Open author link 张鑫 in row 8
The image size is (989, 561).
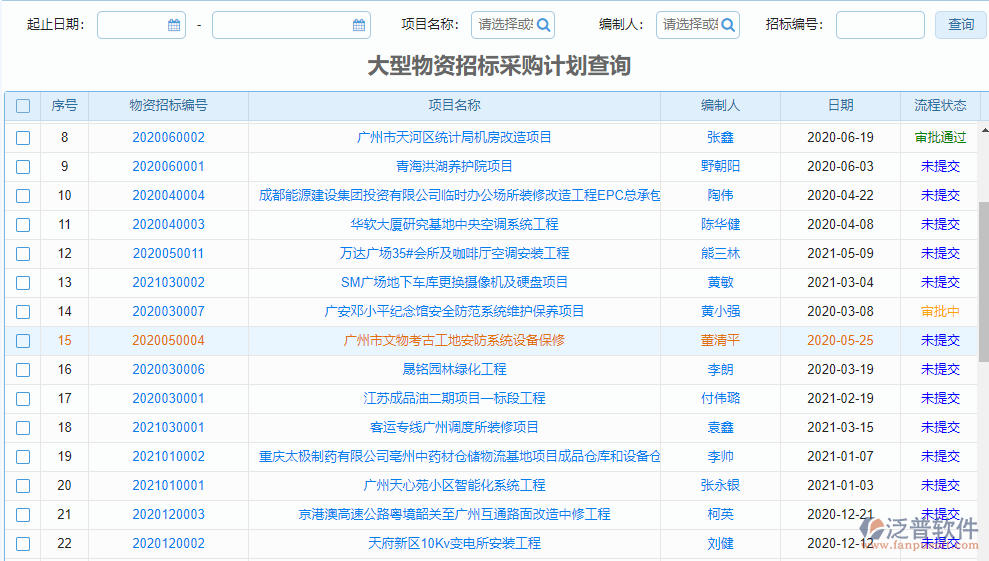pyautogui.click(x=720, y=138)
